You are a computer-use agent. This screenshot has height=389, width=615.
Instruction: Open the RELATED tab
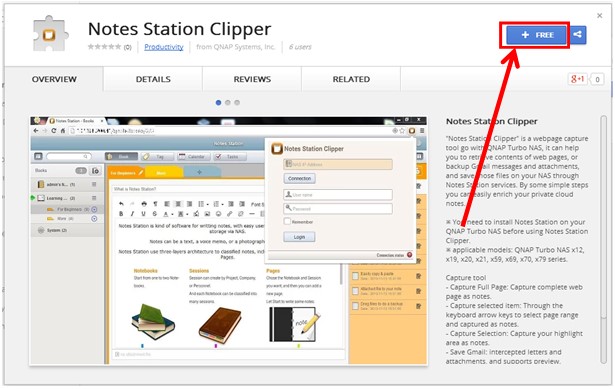351,79
